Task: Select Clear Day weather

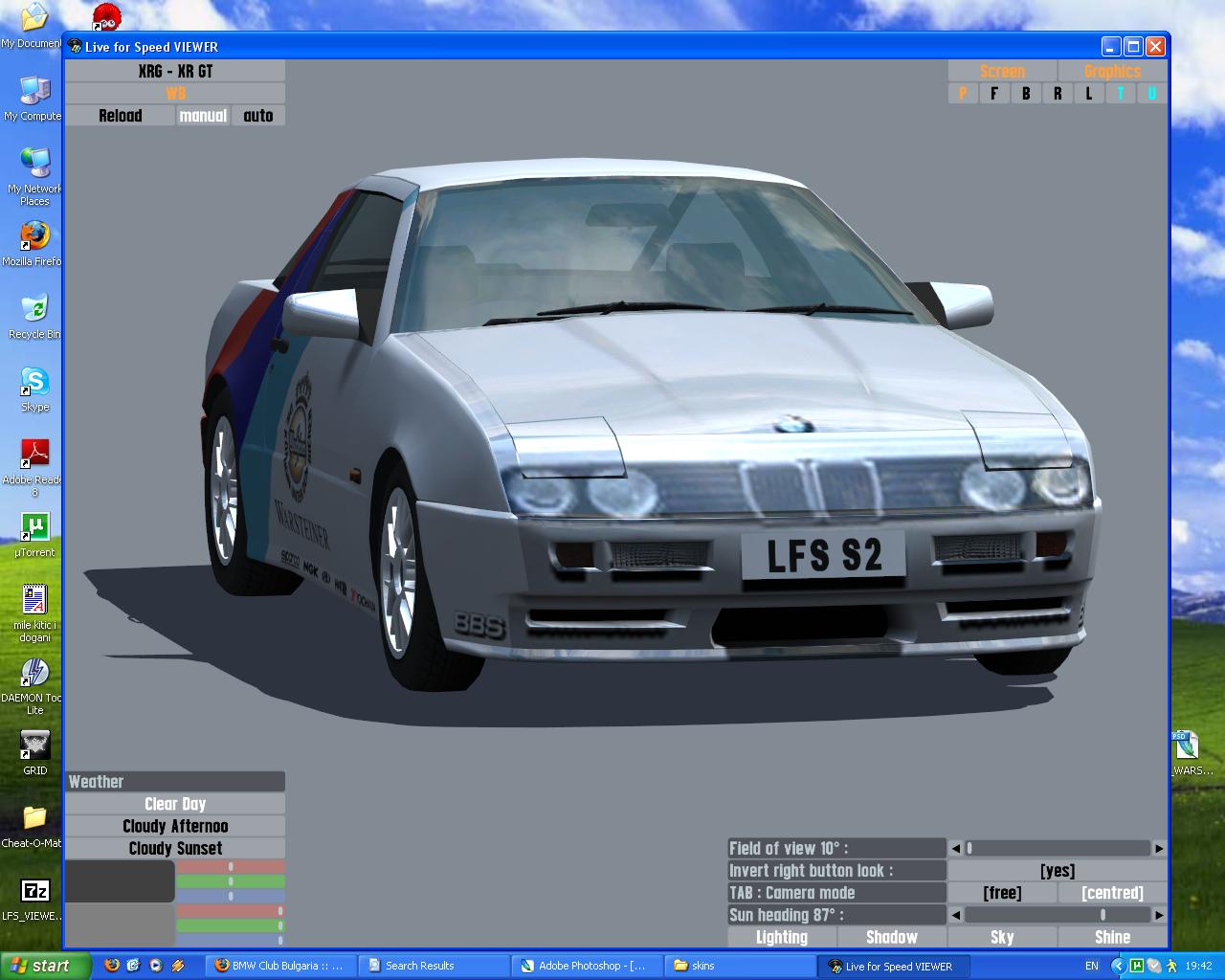Action: [175, 804]
